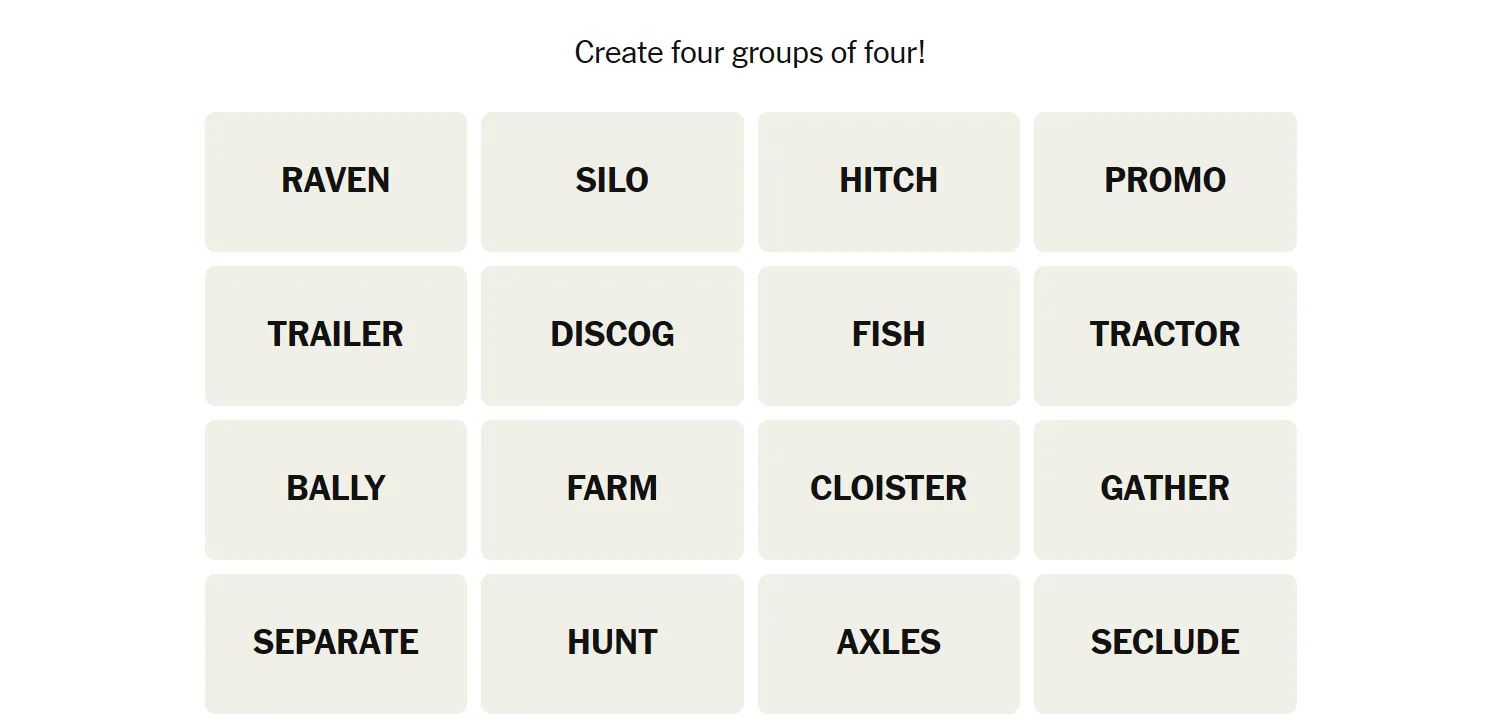Screen dimensions: 1500x726
Task: Select the RAVEN tile
Action: pos(336,181)
